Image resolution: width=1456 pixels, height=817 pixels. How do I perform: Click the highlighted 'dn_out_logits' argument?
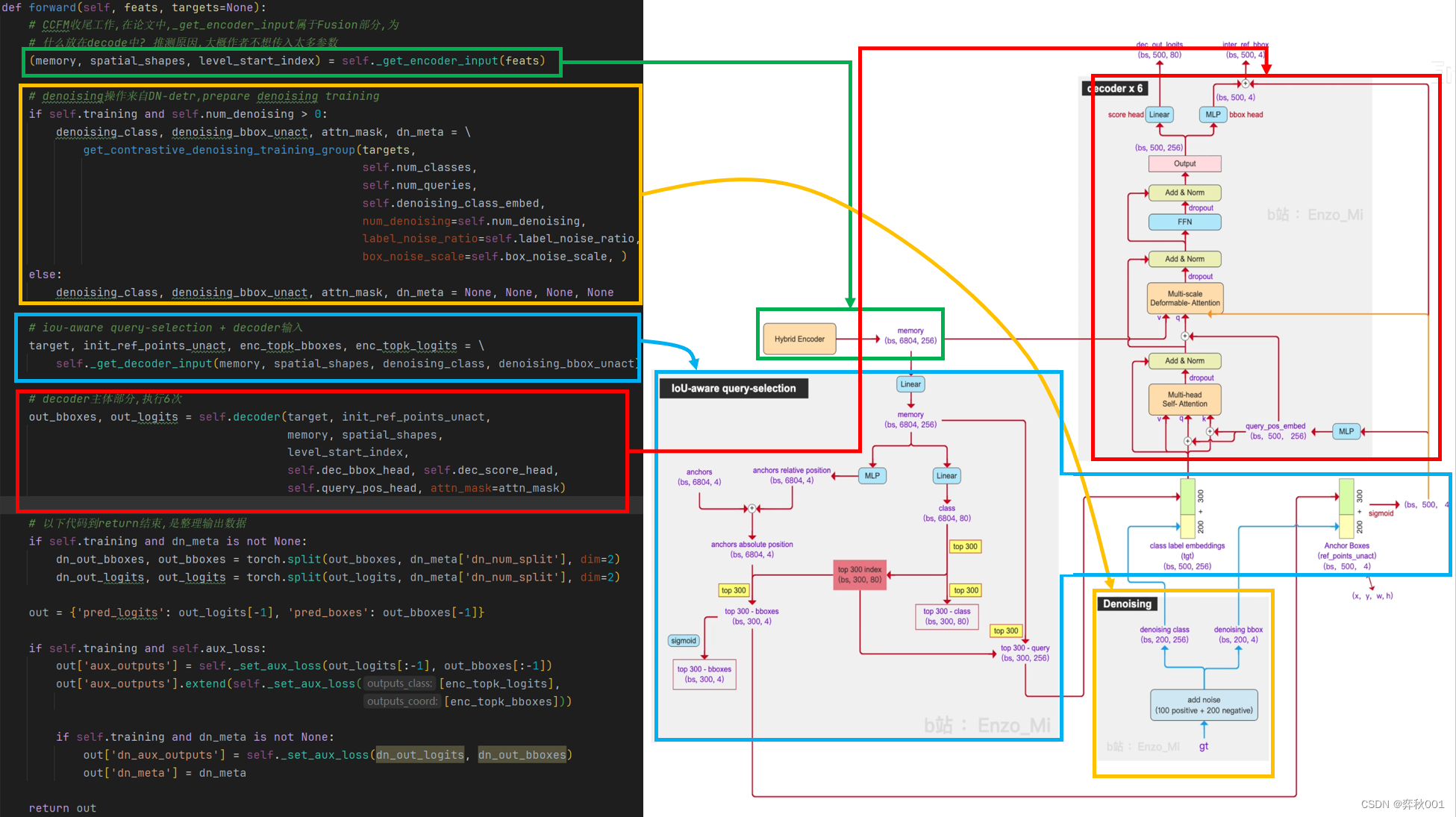419,755
